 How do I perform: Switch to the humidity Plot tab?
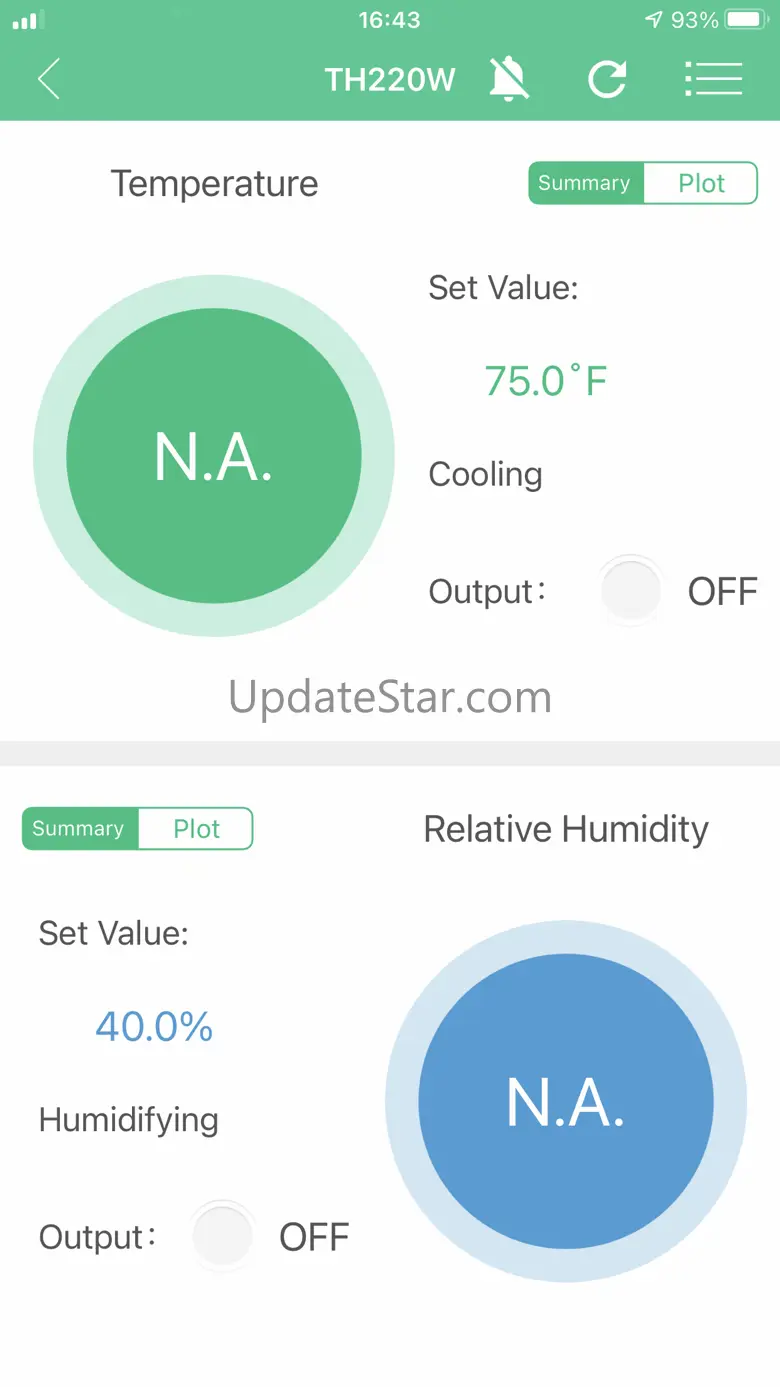point(196,829)
